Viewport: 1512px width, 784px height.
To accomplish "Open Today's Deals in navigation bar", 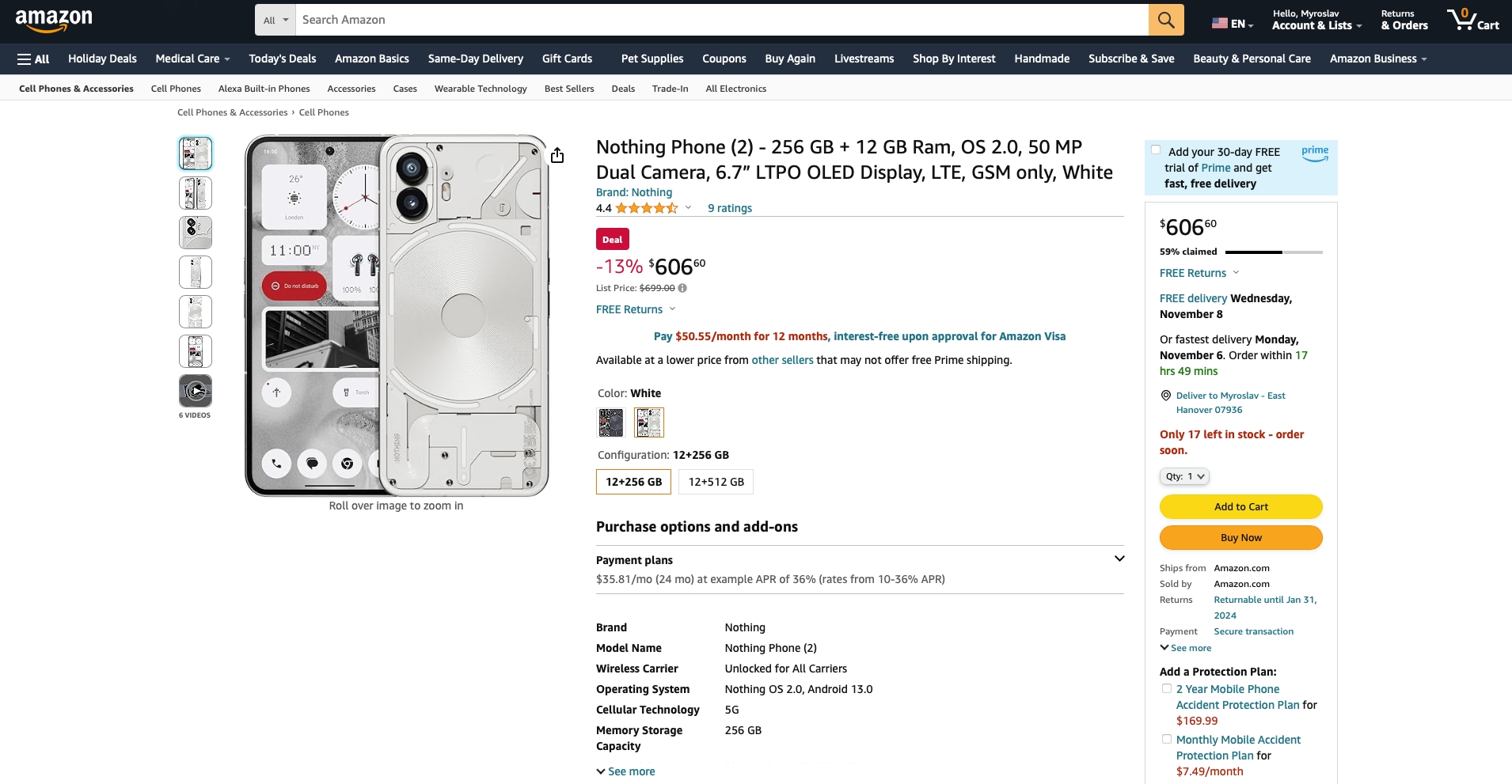I will click(x=283, y=59).
